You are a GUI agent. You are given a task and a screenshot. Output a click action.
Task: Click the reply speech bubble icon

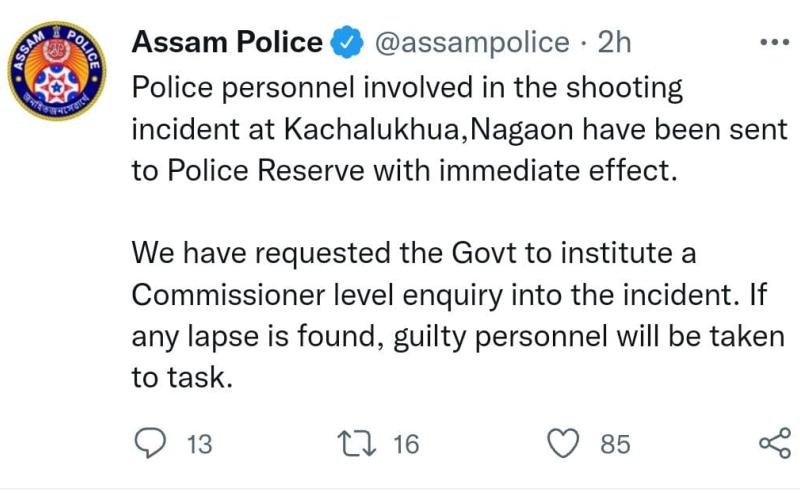[x=150, y=443]
